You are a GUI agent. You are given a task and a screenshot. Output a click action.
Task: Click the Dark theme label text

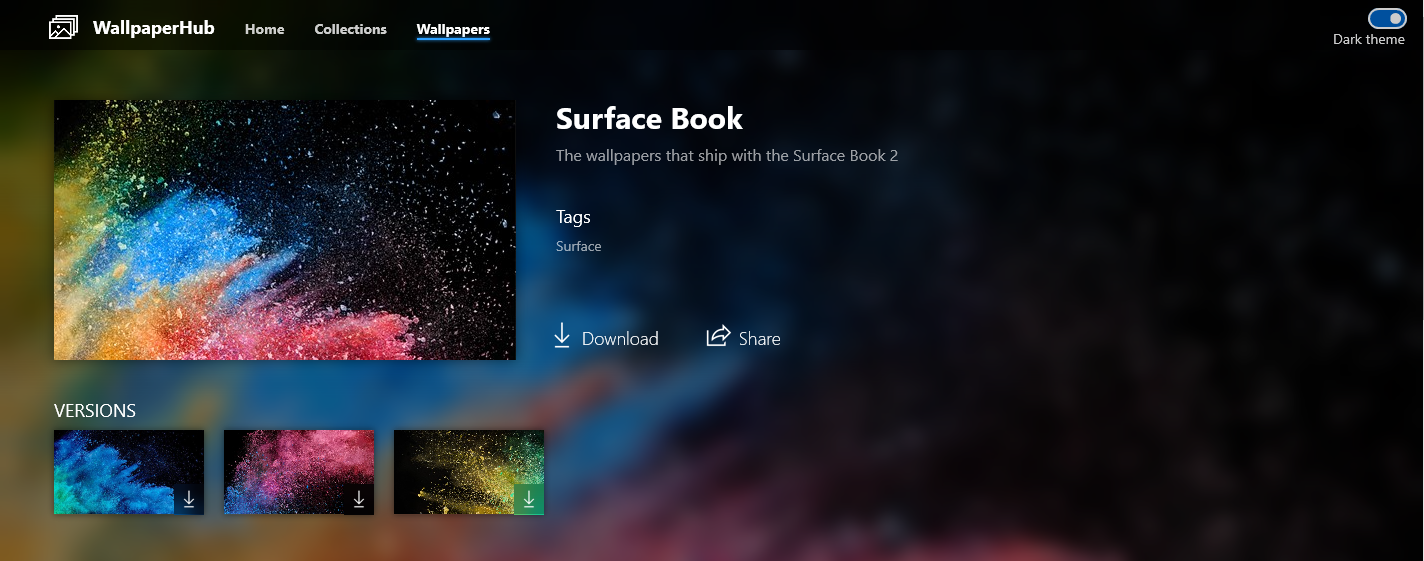pyautogui.click(x=1369, y=39)
